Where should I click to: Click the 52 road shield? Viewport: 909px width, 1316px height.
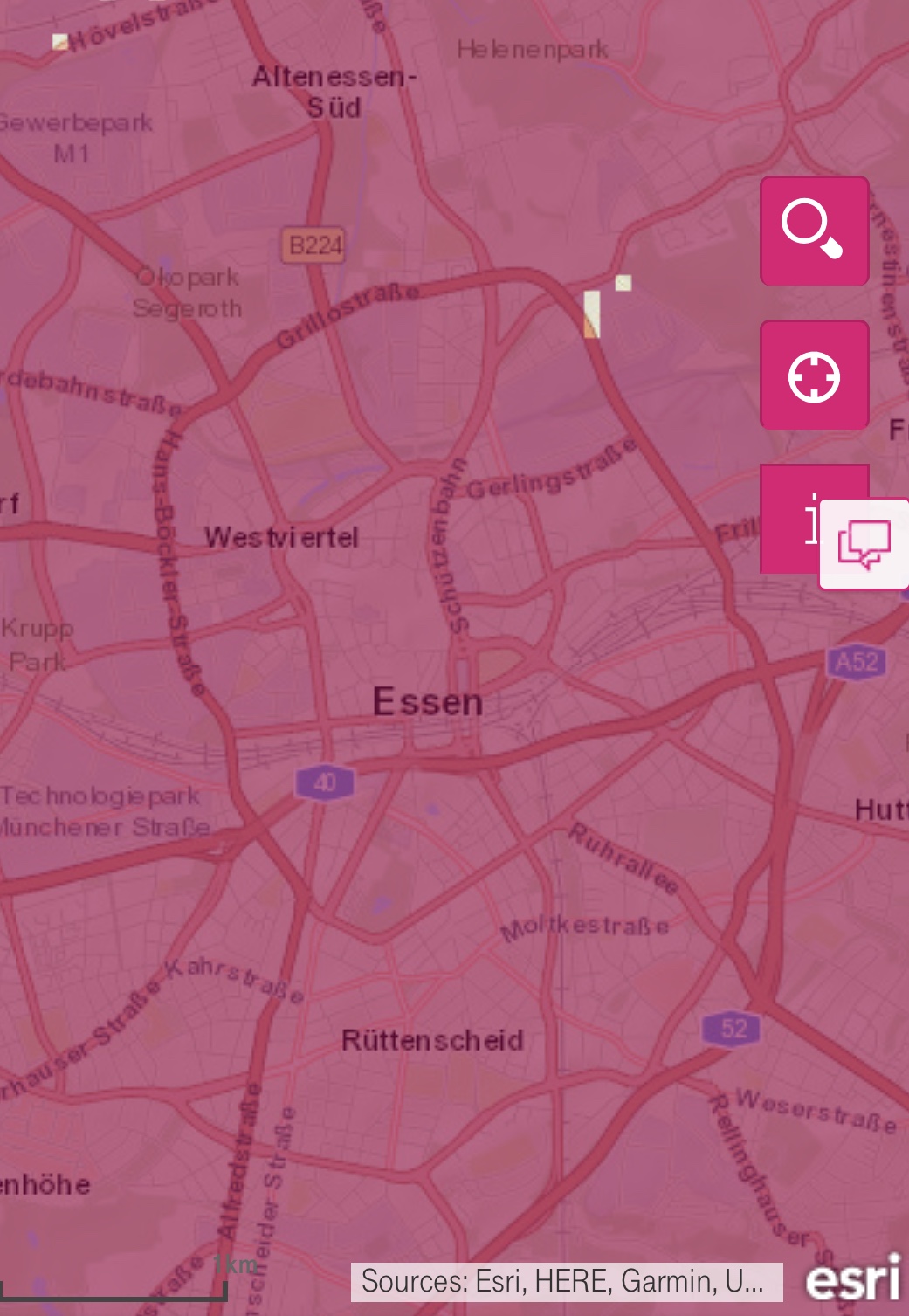tap(733, 1028)
